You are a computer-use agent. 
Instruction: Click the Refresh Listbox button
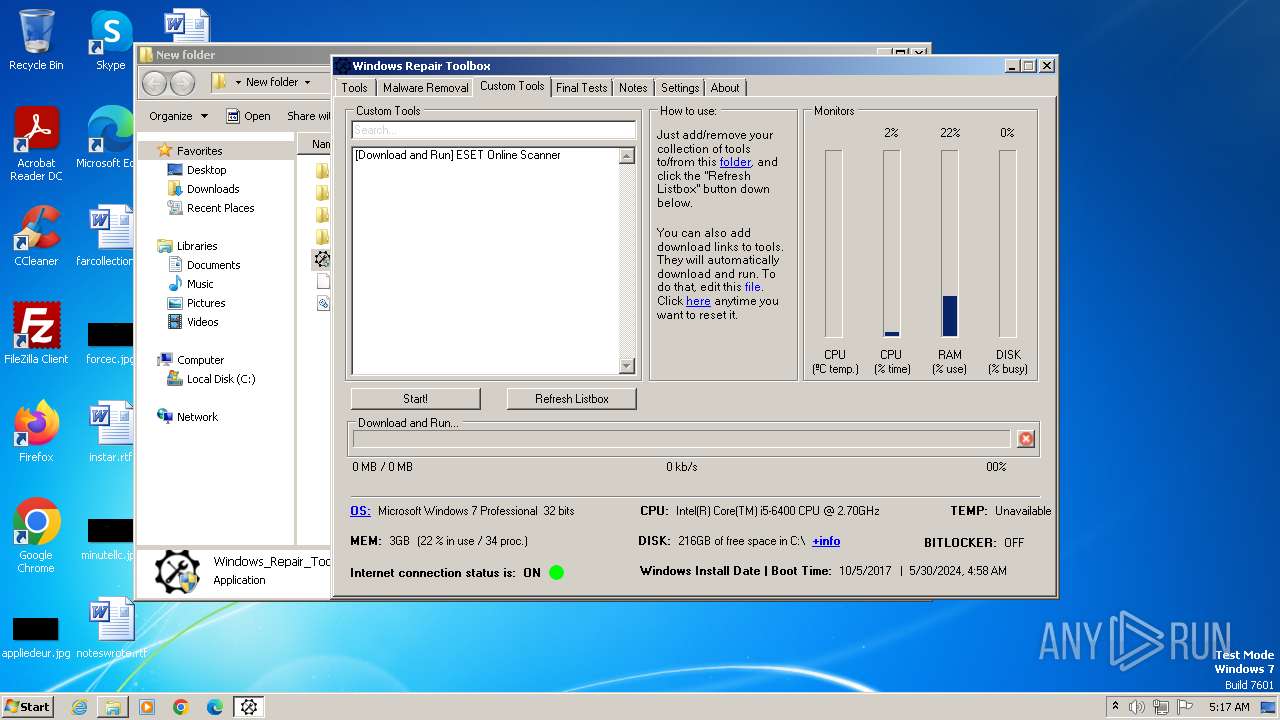point(572,399)
